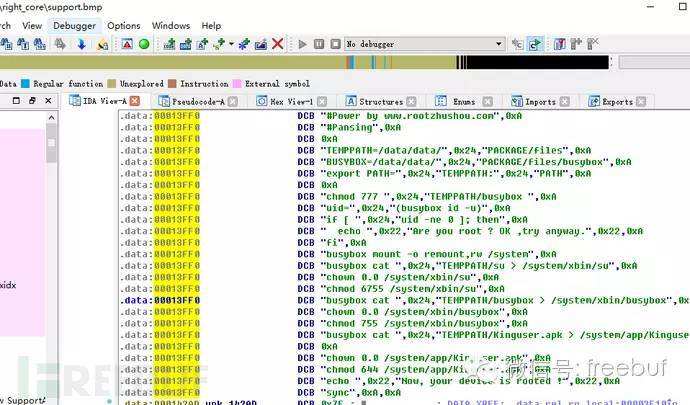Click the Exports tab icon
The height and width of the screenshot is (405, 690).
coord(594,101)
